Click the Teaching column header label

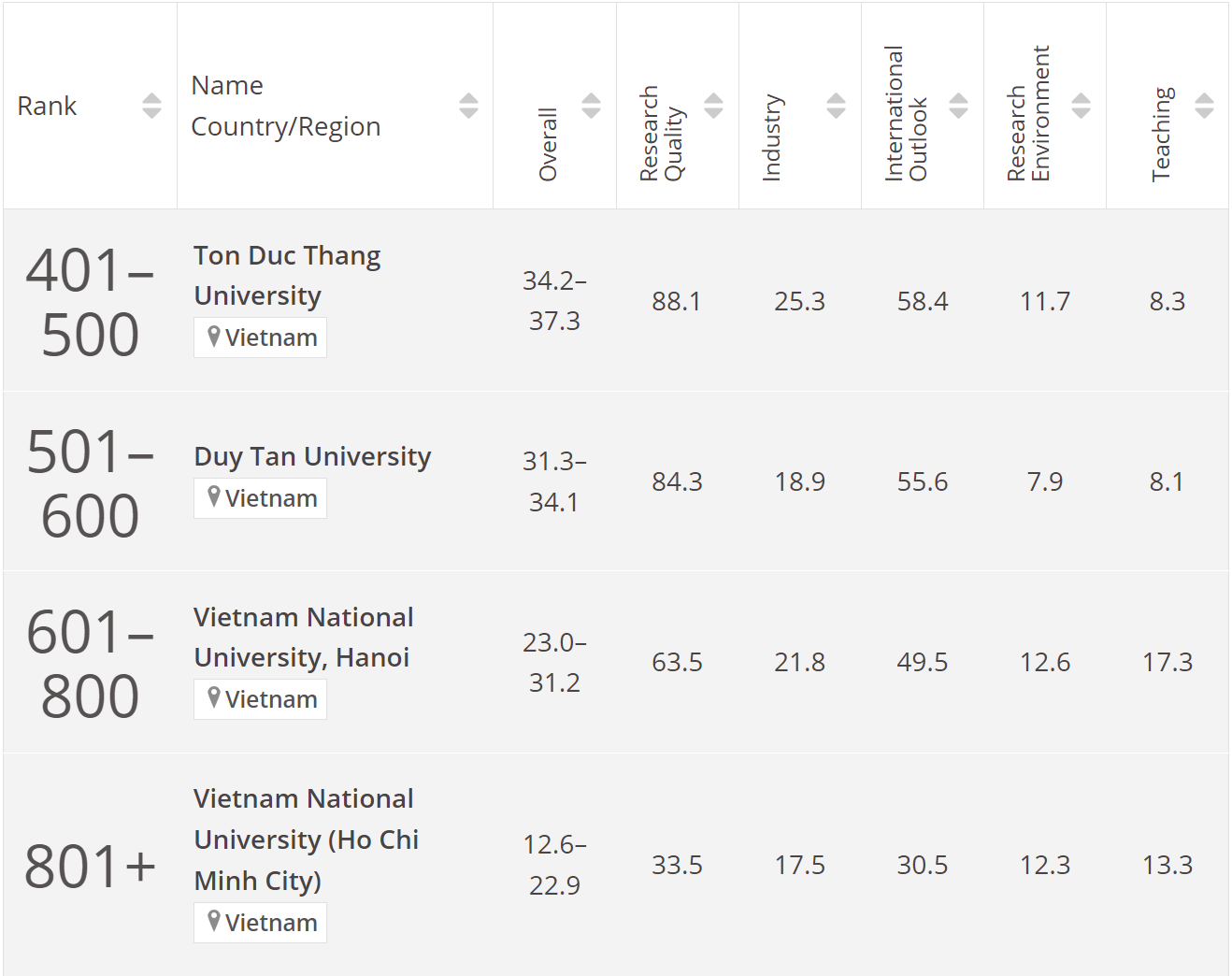click(x=1161, y=134)
